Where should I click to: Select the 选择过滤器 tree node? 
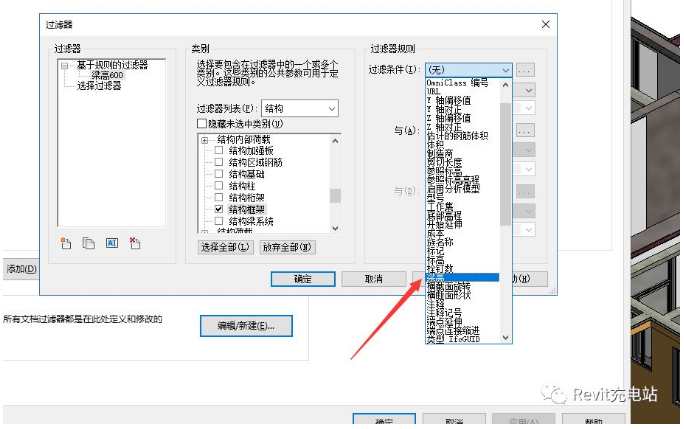tap(99, 86)
